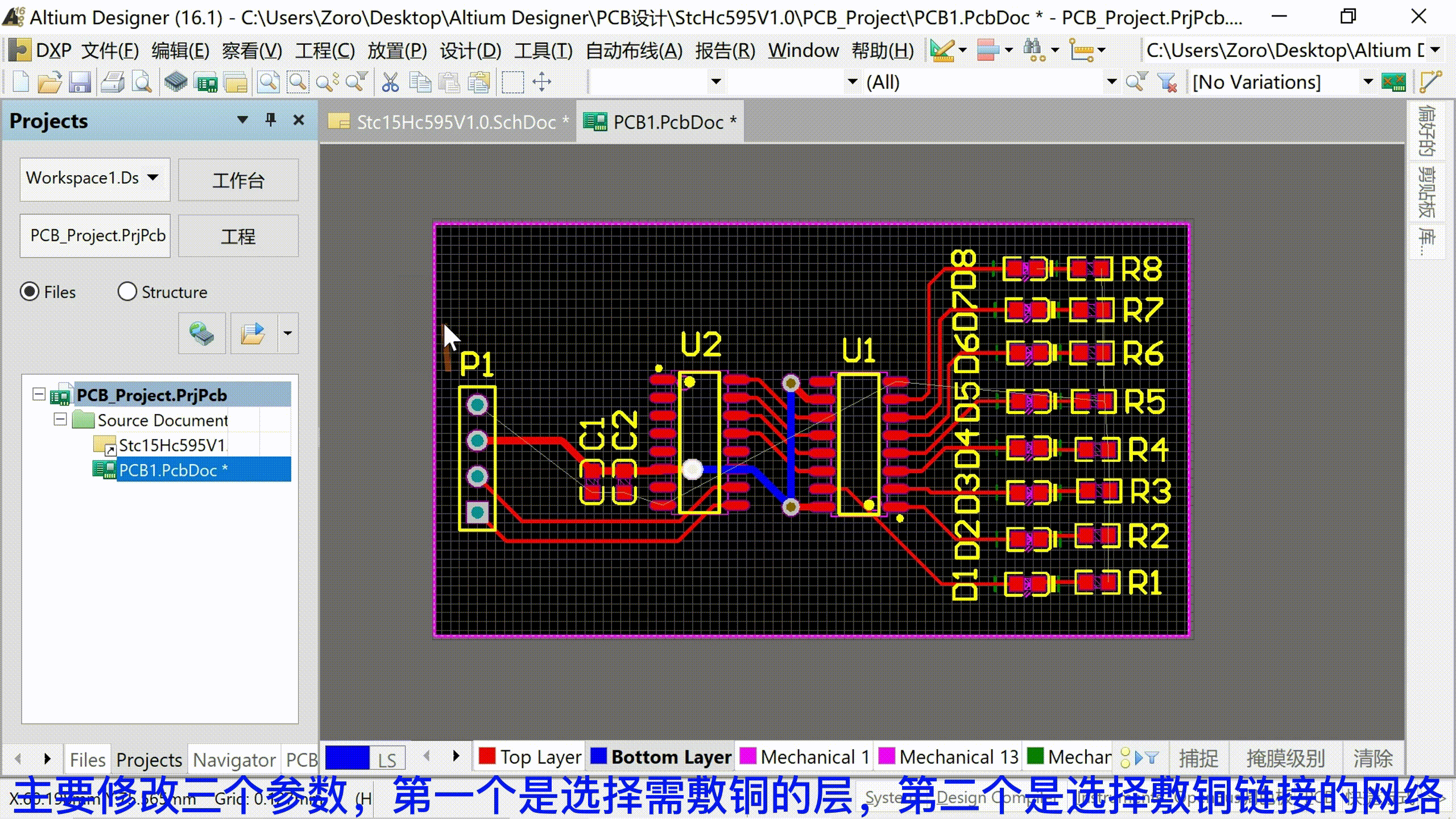Open the 设计(D) menu
The height and width of the screenshot is (819, 1456).
pyautogui.click(x=470, y=51)
